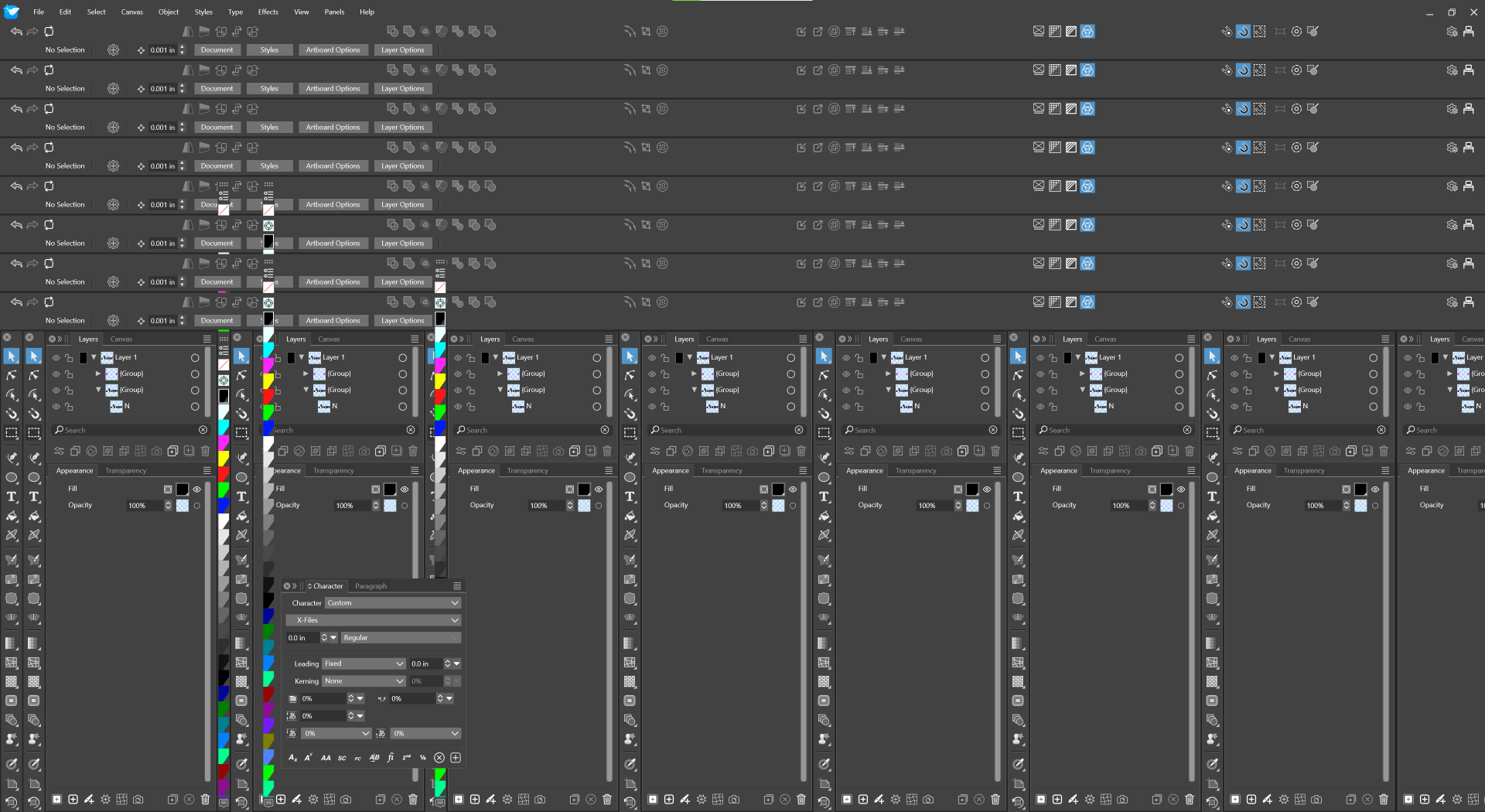
Task: Enable subscript in the Character panel
Action: [x=293, y=758]
